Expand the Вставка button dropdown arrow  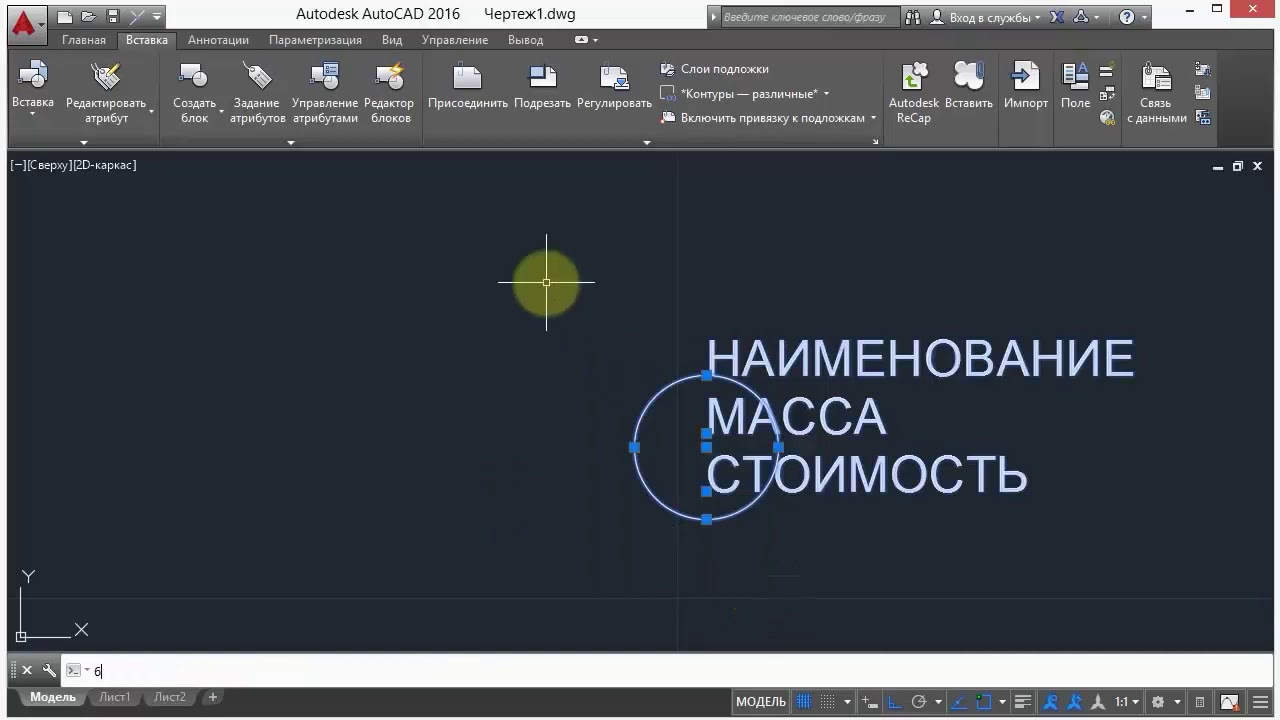(x=32, y=115)
